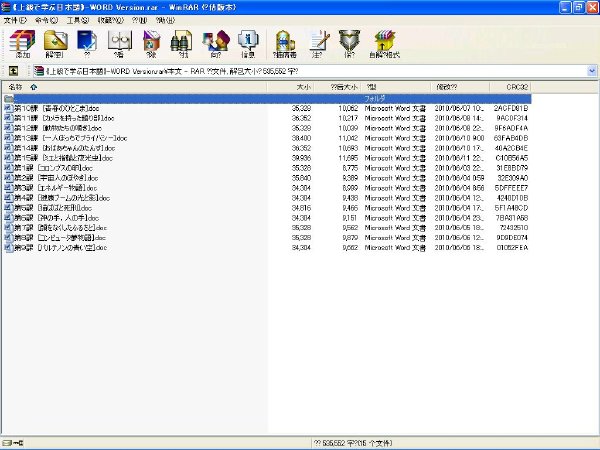This screenshot has height=450, width=600.
Task: Open the 工具(S) Tools menu
Action: (77, 20)
